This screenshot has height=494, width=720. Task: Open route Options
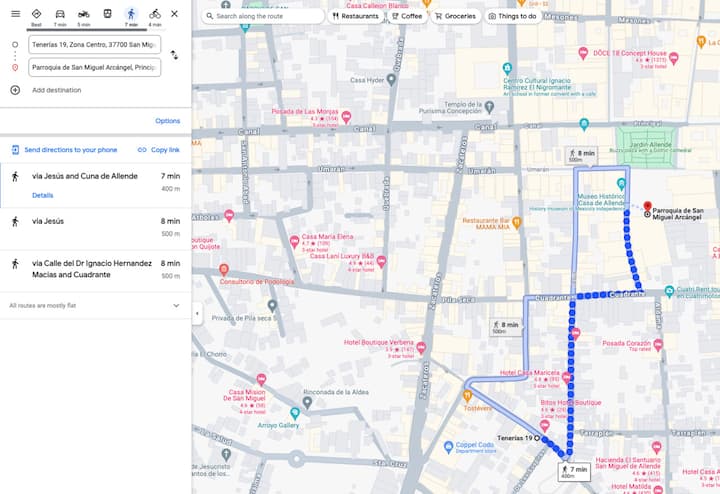coord(167,121)
